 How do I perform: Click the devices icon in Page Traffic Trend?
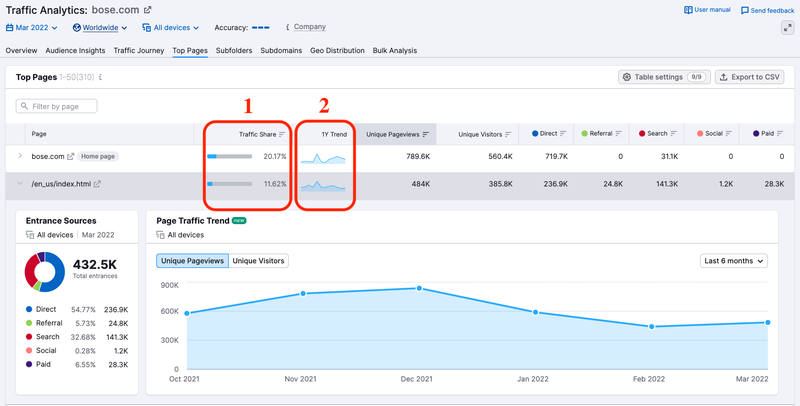pos(161,235)
